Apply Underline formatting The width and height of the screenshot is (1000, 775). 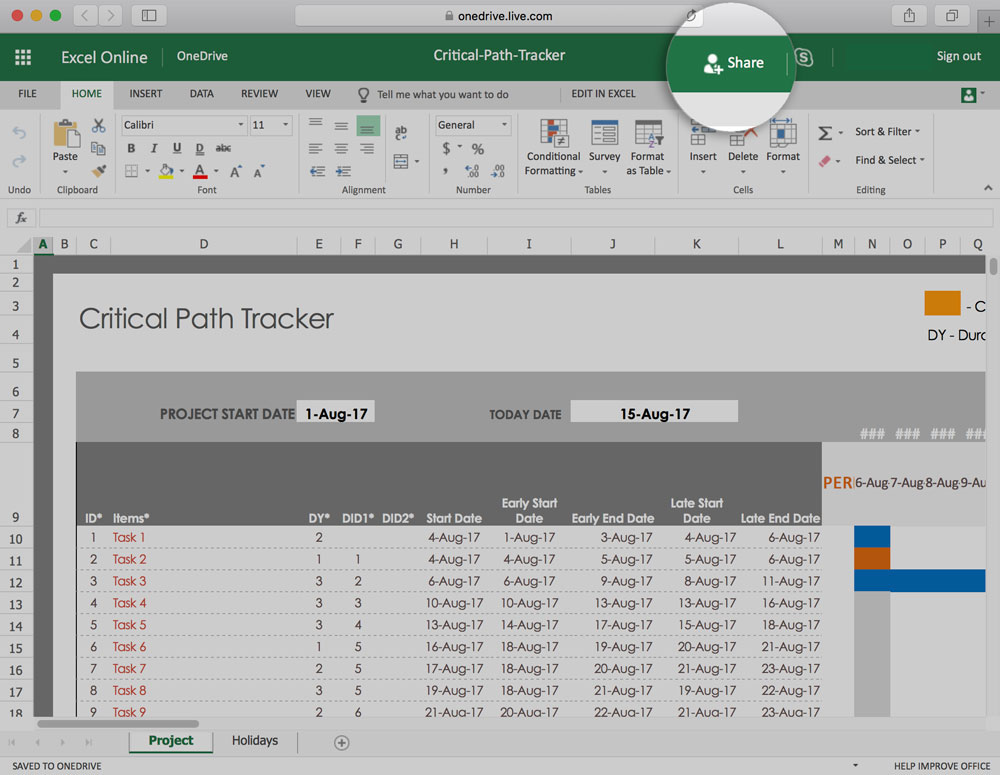[177, 148]
